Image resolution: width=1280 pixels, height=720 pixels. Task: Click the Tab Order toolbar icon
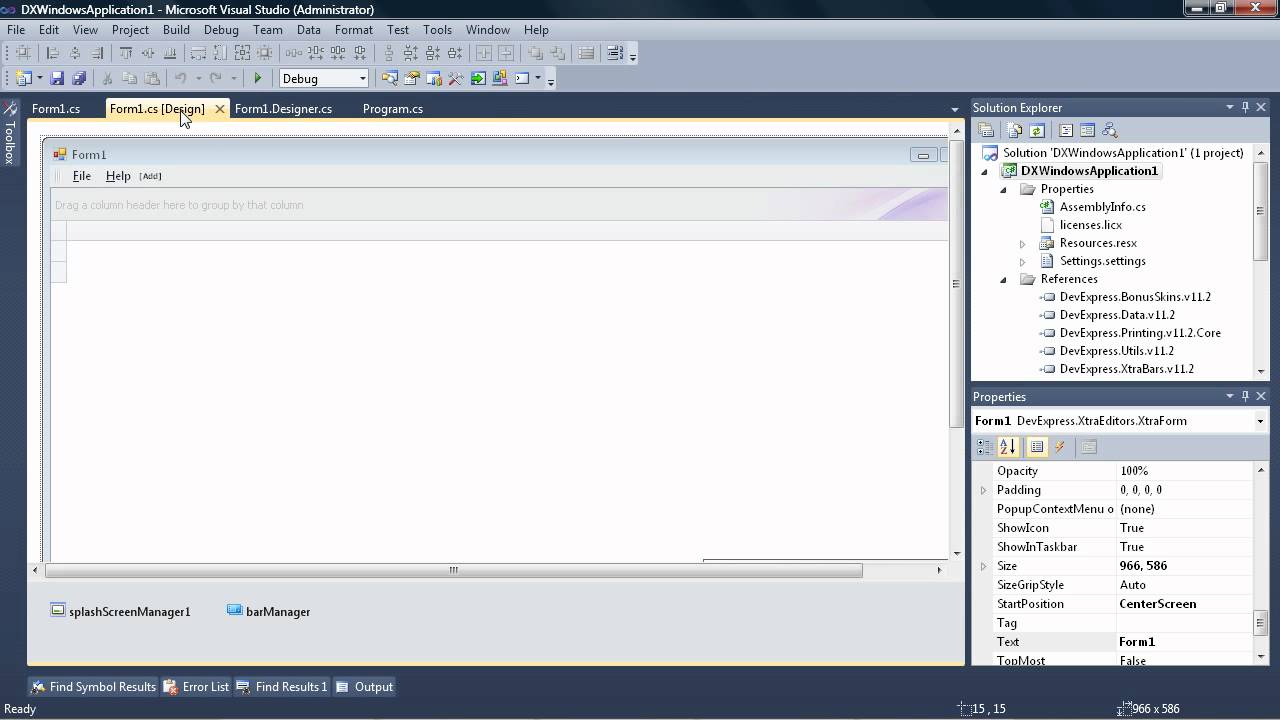click(615, 53)
